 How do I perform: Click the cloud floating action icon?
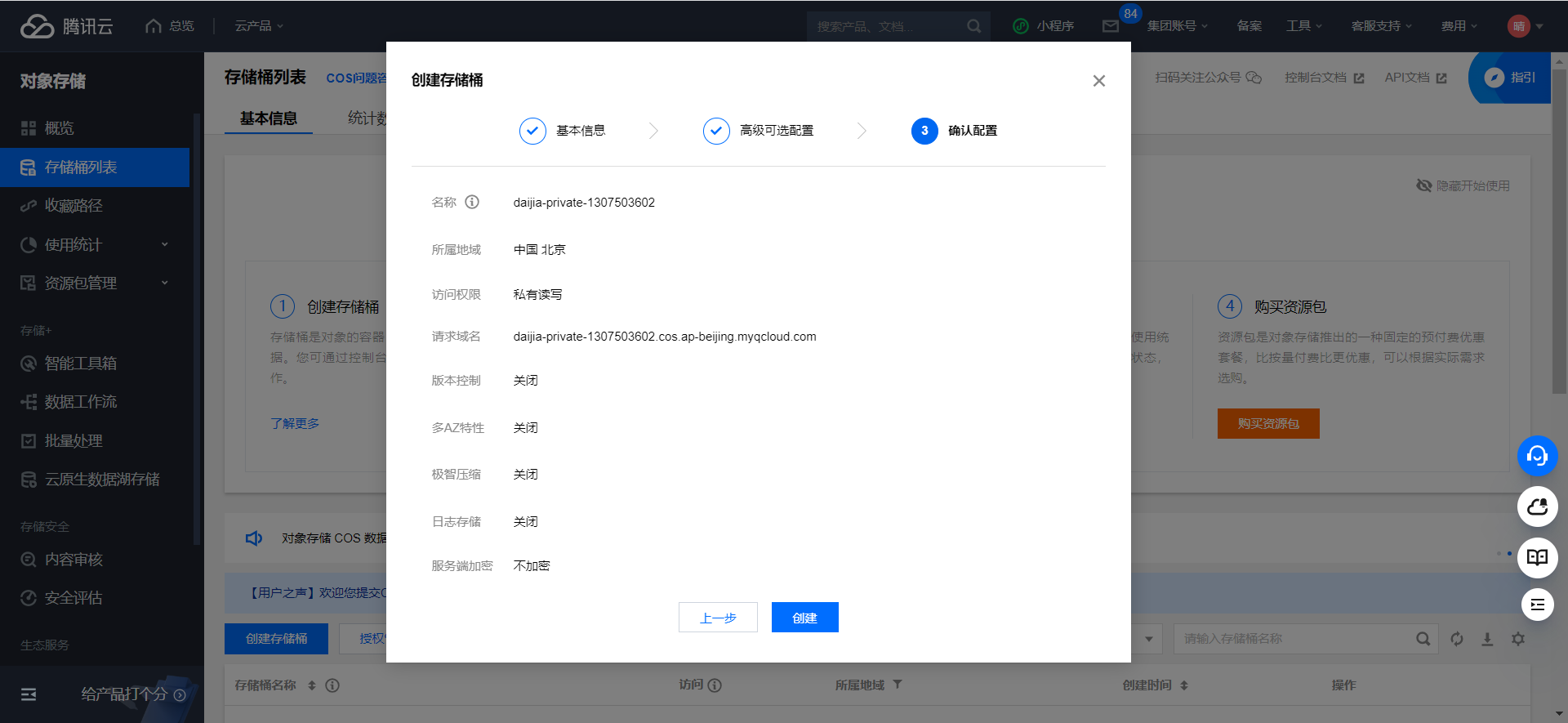pyautogui.click(x=1537, y=507)
